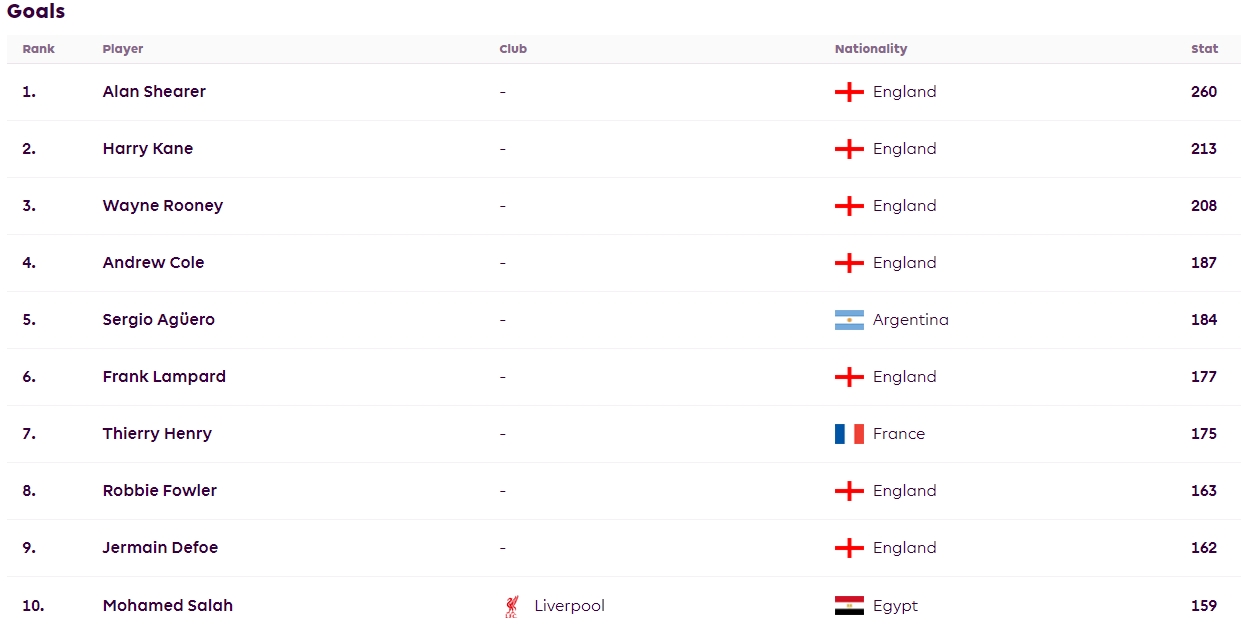The width and height of the screenshot is (1241, 628).
Task: Select Wayne Rooney's name
Action: coord(163,206)
